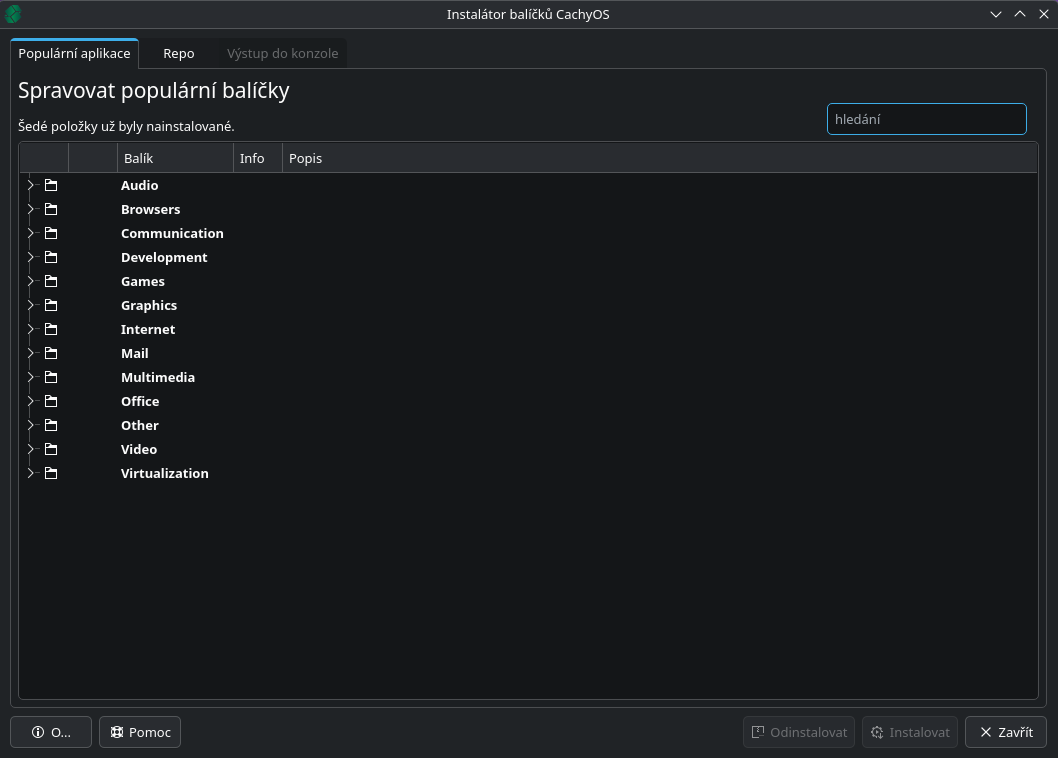This screenshot has width=1058, height=758.
Task: Open the About (O...) button
Action: click(x=51, y=732)
